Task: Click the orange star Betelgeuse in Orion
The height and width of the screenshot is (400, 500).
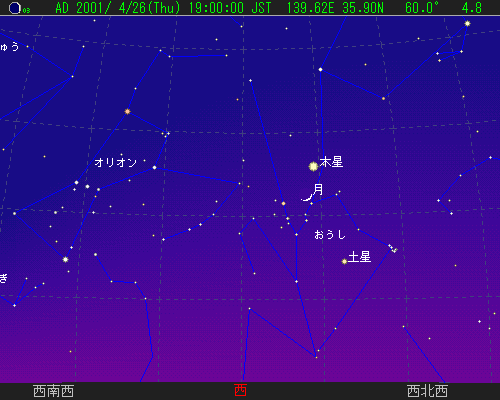Action: pos(127,111)
